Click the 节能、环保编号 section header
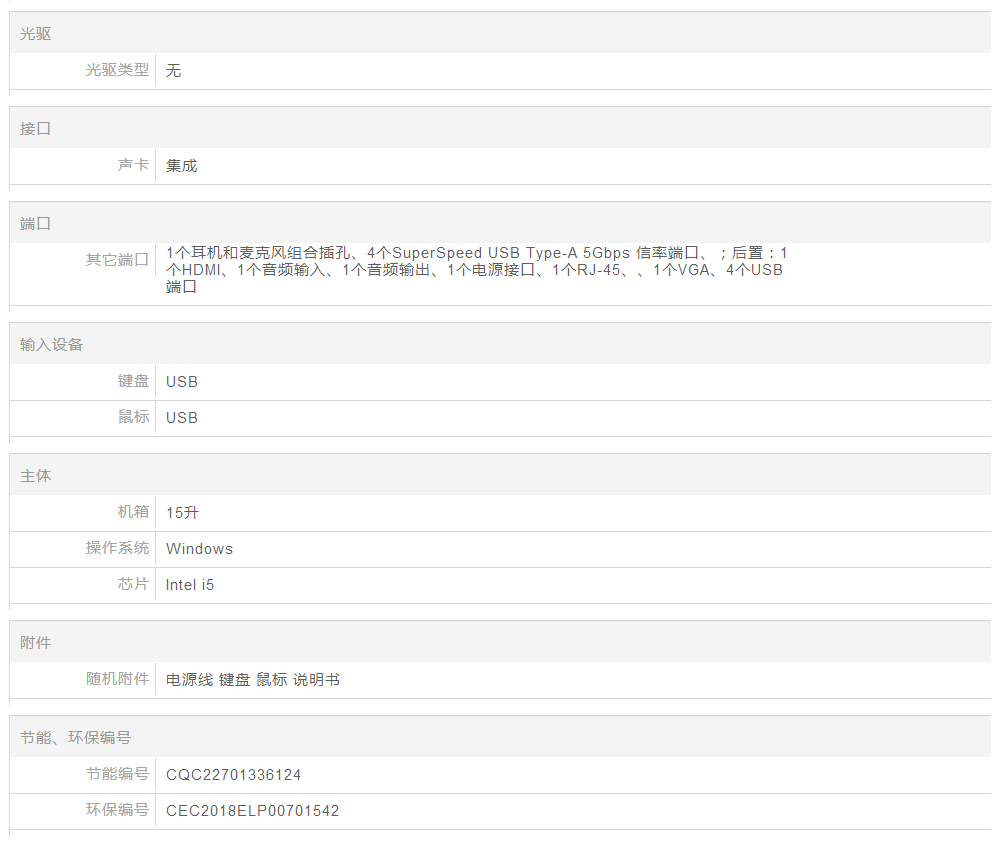The width and height of the screenshot is (1005, 844). [x=76, y=738]
